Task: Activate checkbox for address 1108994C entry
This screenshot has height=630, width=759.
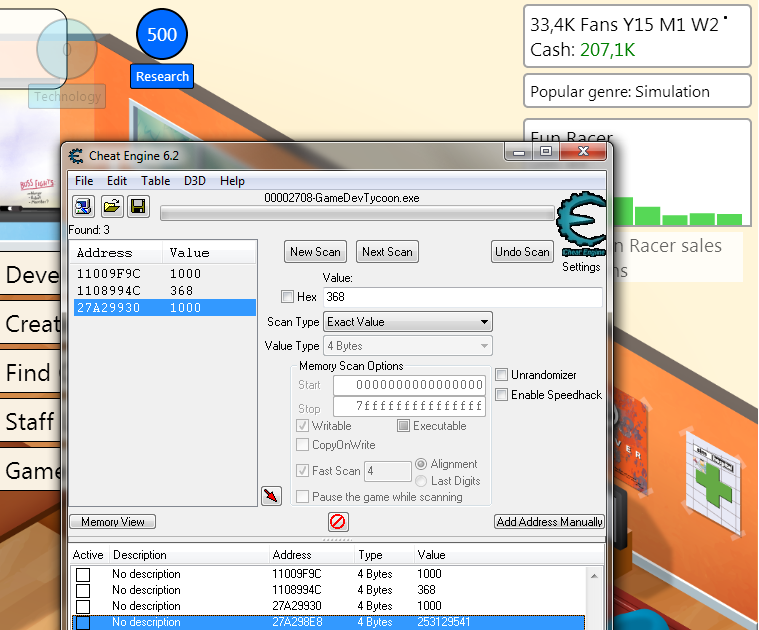Action: [83, 590]
